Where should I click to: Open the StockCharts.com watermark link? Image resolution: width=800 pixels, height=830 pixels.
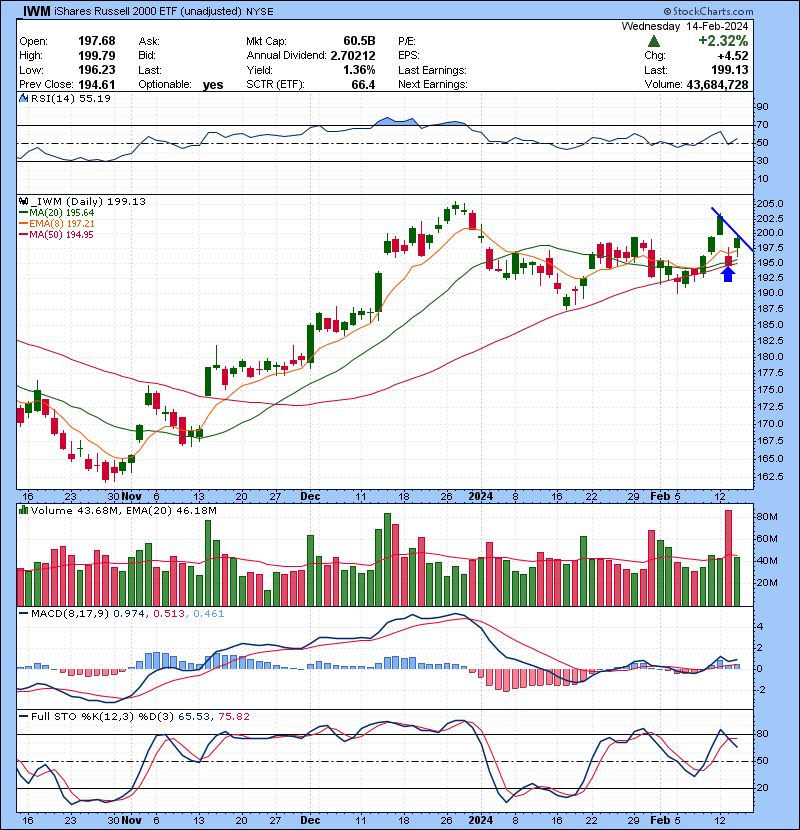click(708, 11)
